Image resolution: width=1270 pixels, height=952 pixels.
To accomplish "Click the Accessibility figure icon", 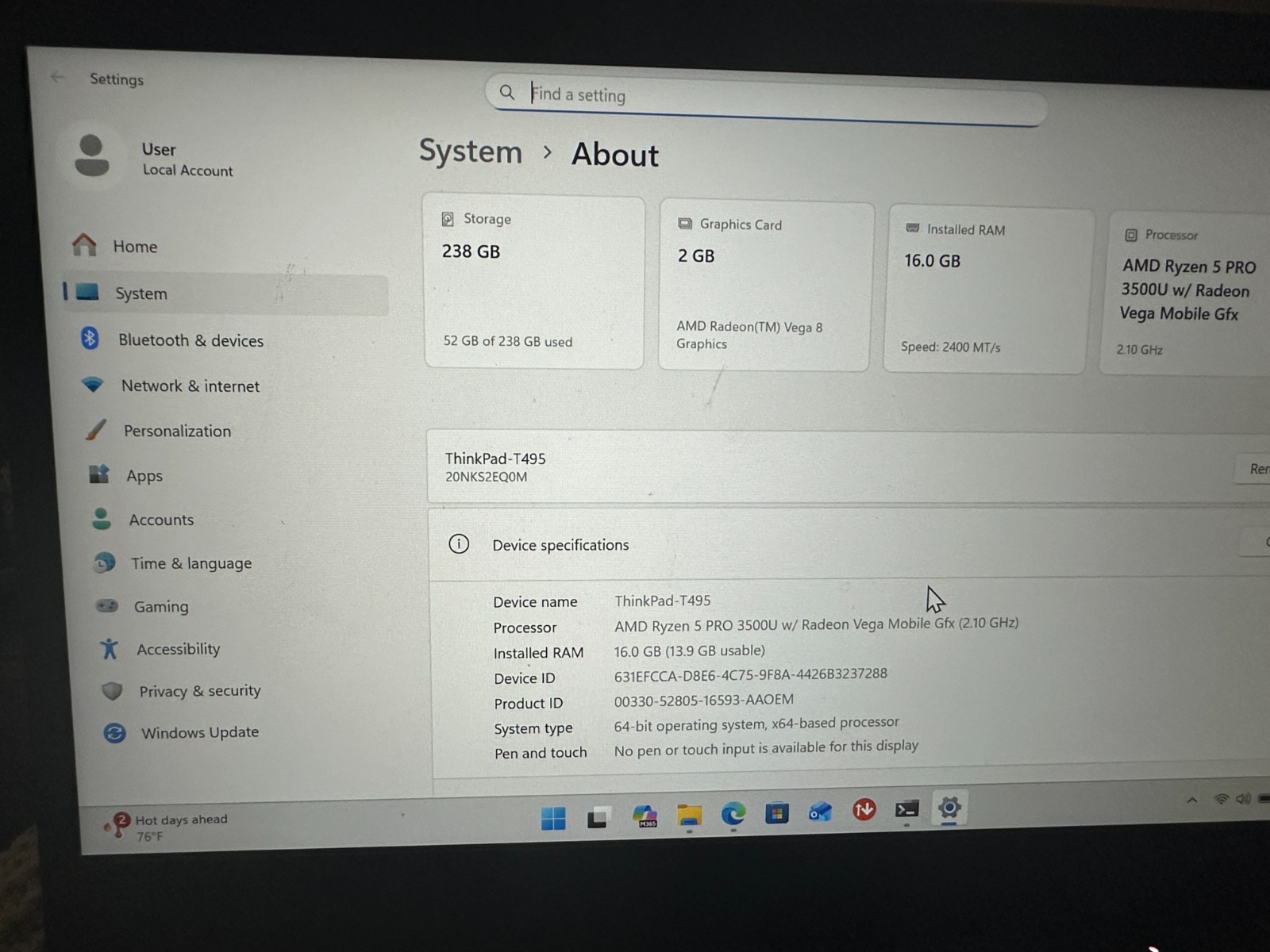I will tap(110, 648).
